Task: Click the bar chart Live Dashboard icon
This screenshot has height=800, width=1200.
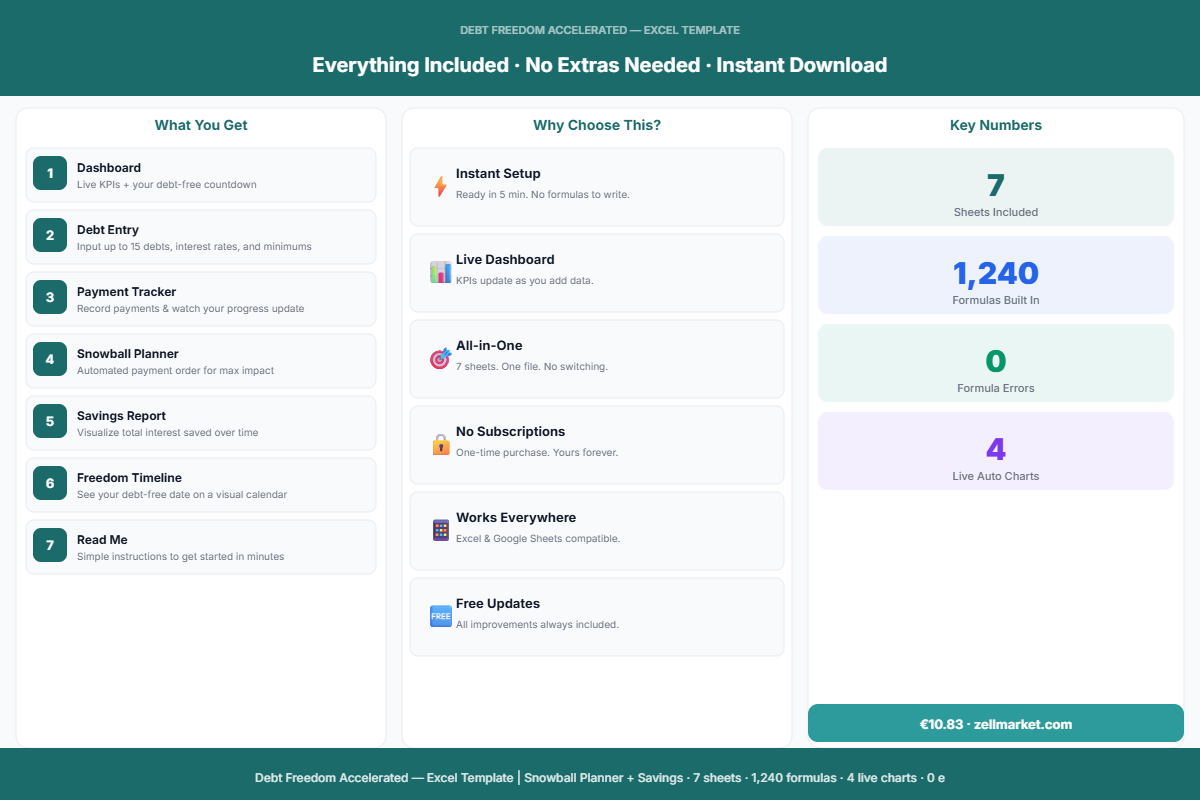Action: 440,272
